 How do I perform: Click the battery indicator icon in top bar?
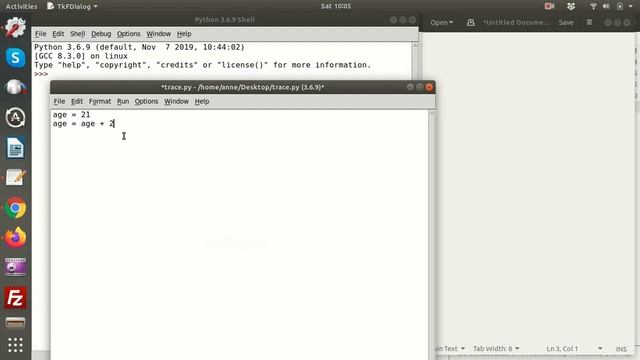620,6
